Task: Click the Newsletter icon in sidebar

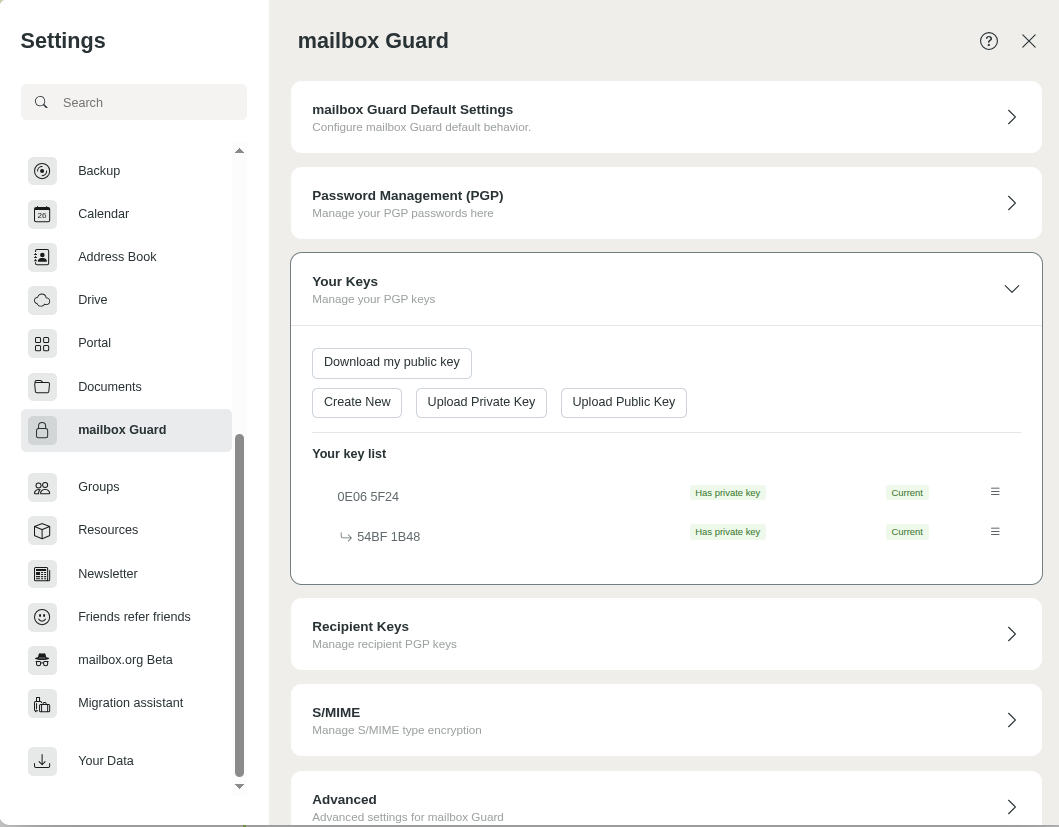Action: point(42,574)
